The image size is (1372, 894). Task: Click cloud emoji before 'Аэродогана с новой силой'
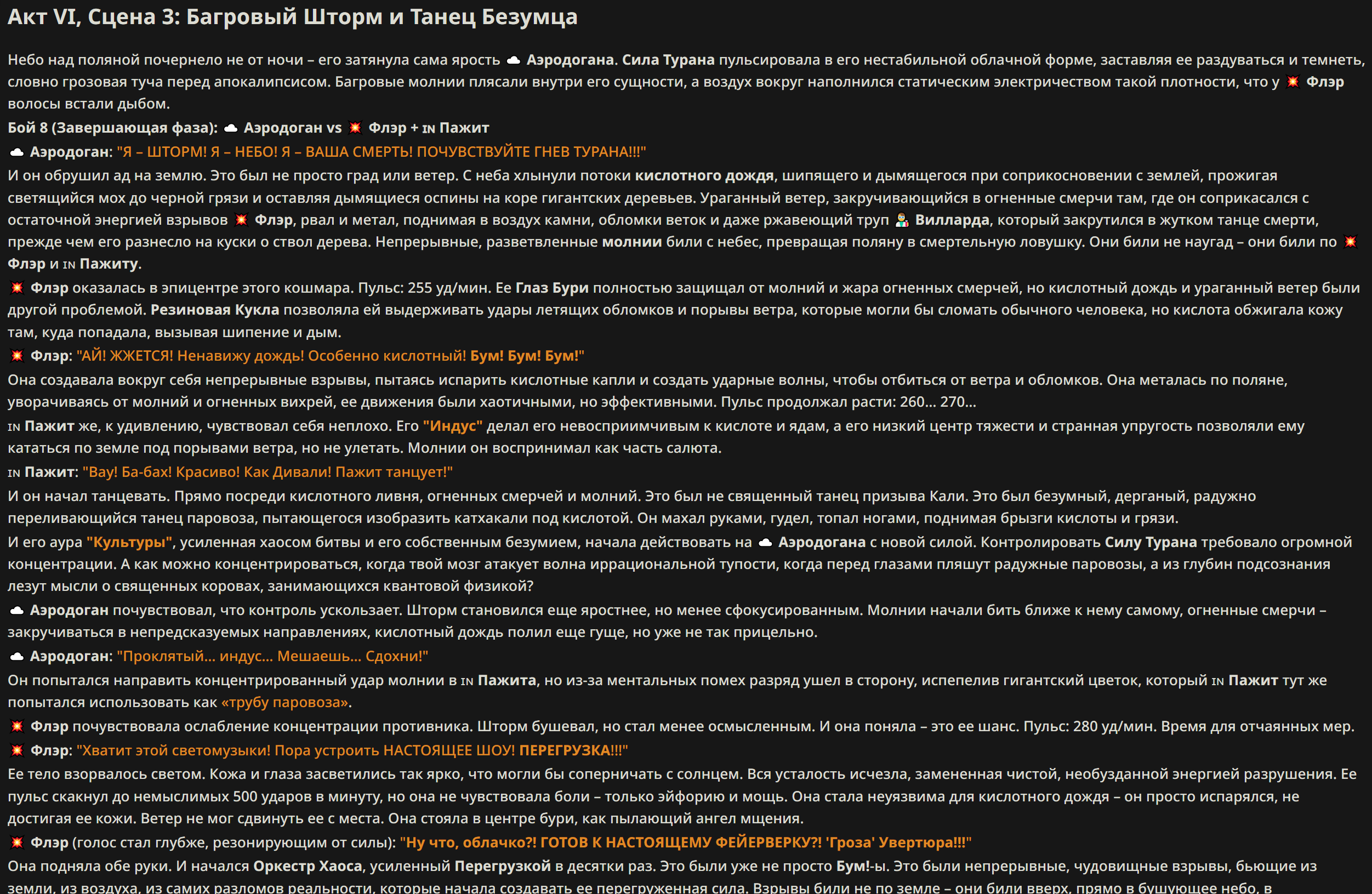click(765, 543)
